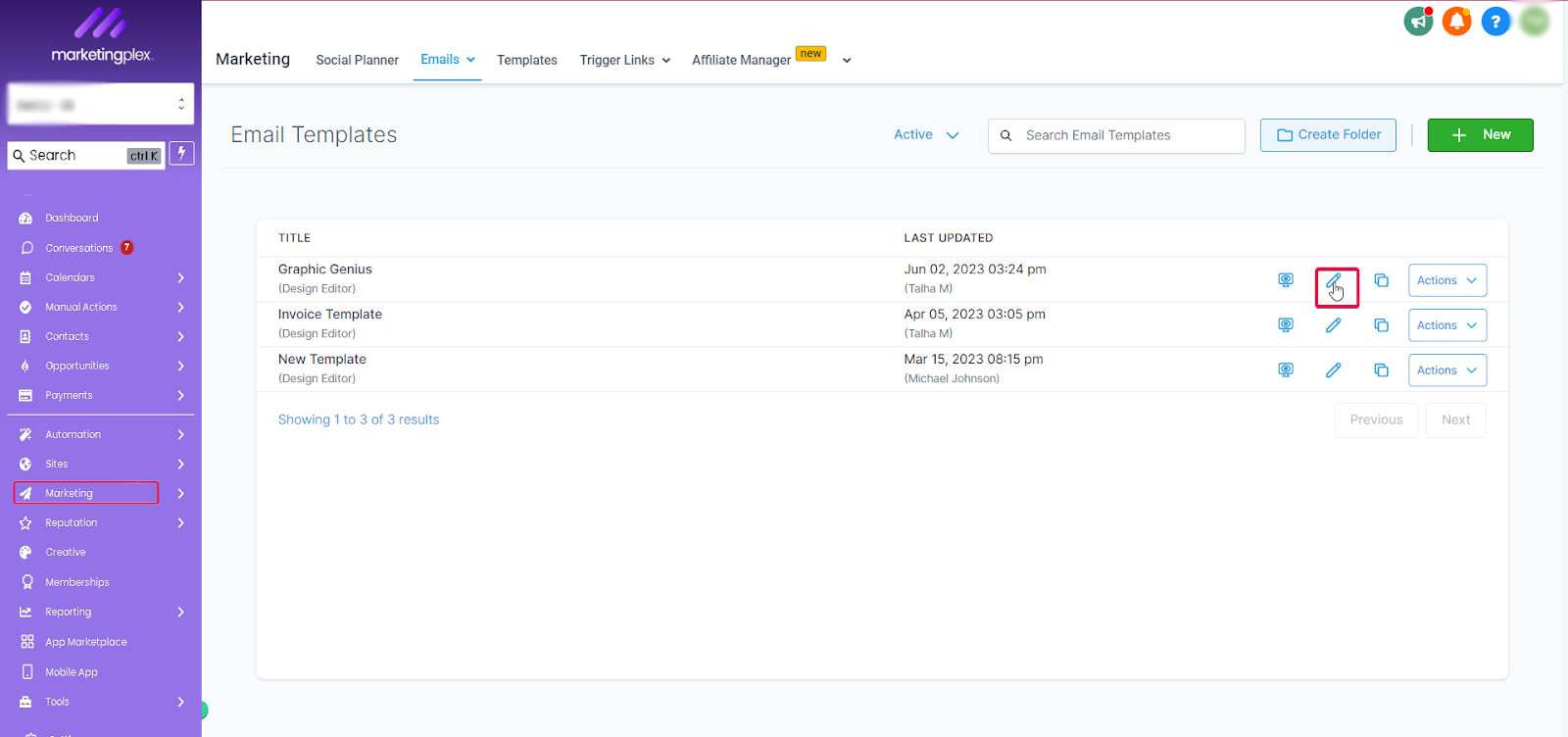Open the Graphic Genius template title
Viewport: 1568px width, 737px height.
click(325, 270)
